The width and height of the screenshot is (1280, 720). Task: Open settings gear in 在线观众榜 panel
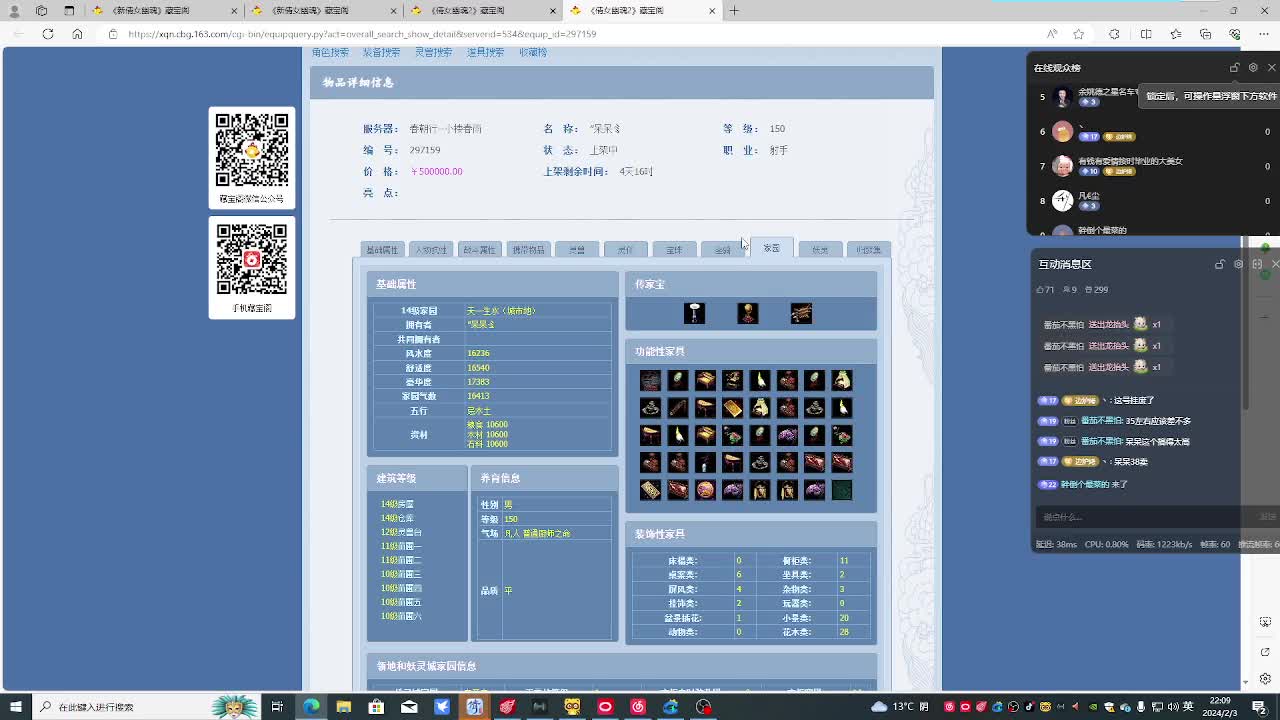pos(1253,68)
